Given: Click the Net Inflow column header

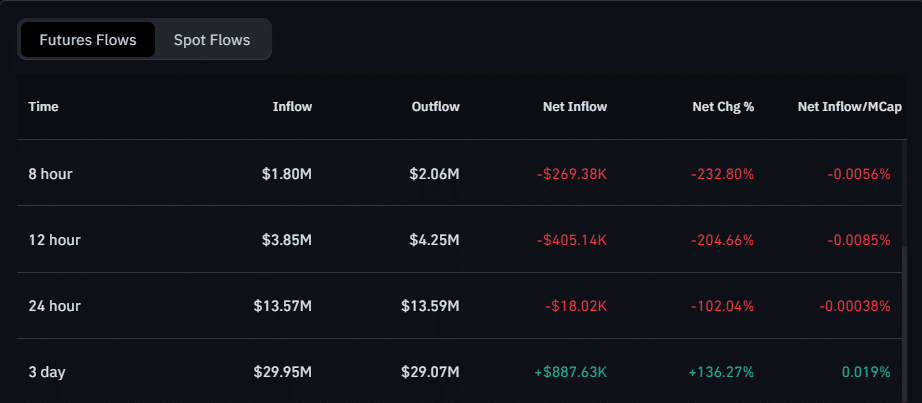Looking at the screenshot, I should [575, 106].
